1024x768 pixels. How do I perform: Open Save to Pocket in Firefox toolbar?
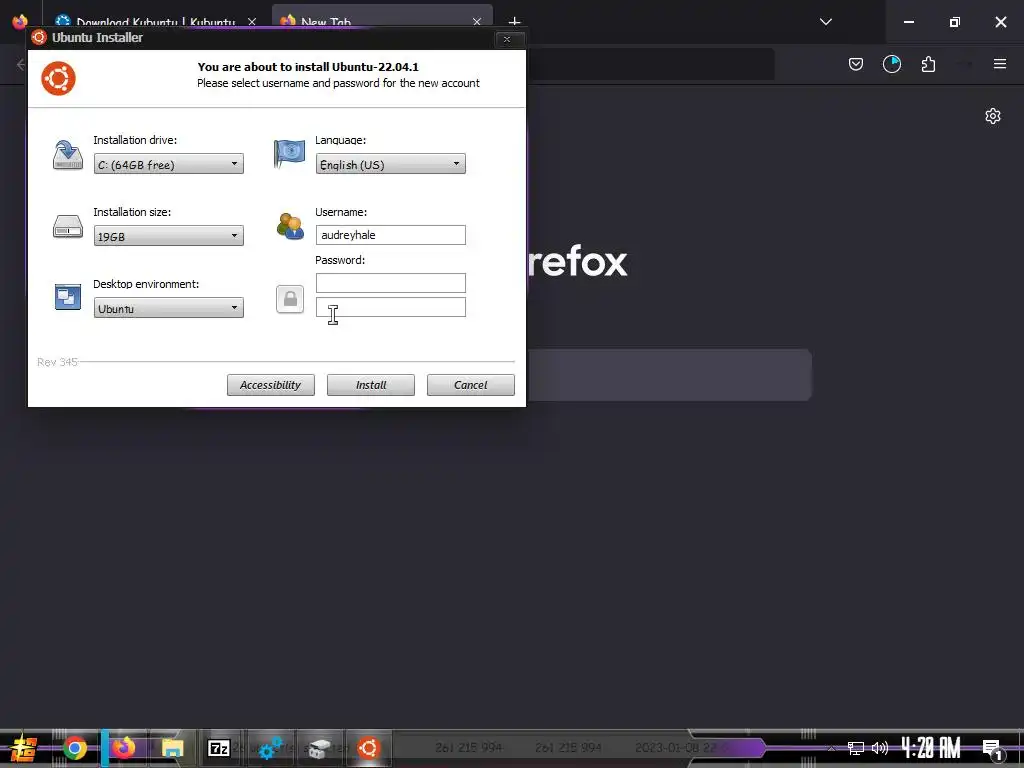856,64
